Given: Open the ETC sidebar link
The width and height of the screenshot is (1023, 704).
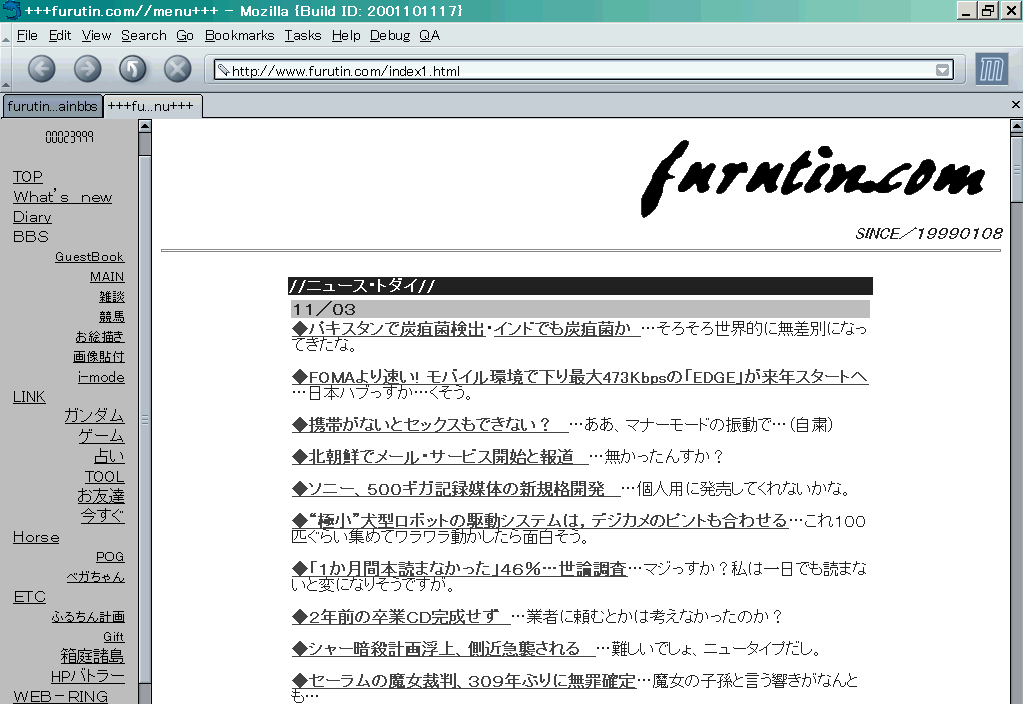Looking at the screenshot, I should tap(29, 597).
